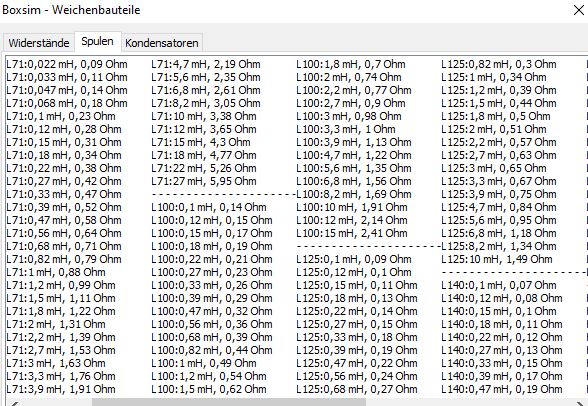Switch to the Widerstände tab

(x=39, y=43)
